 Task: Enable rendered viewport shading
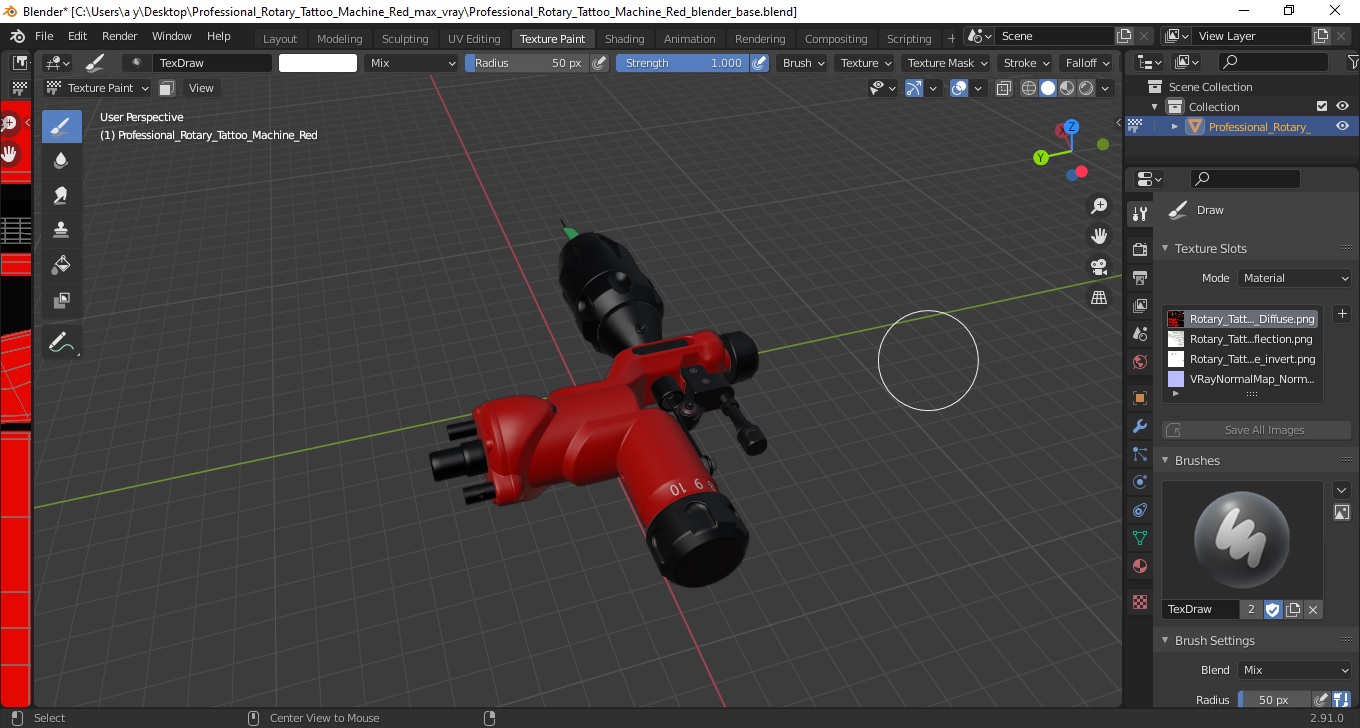(1086, 88)
